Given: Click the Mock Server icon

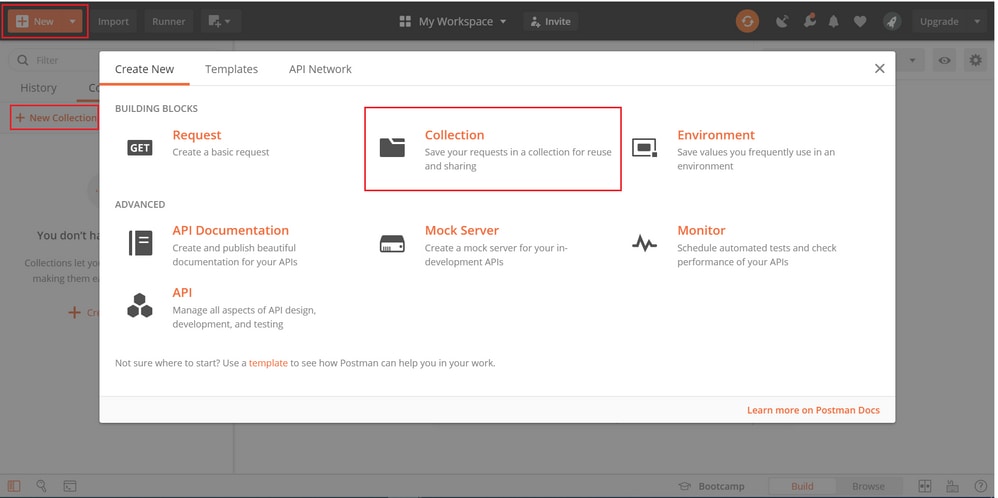Looking at the screenshot, I should (392, 243).
